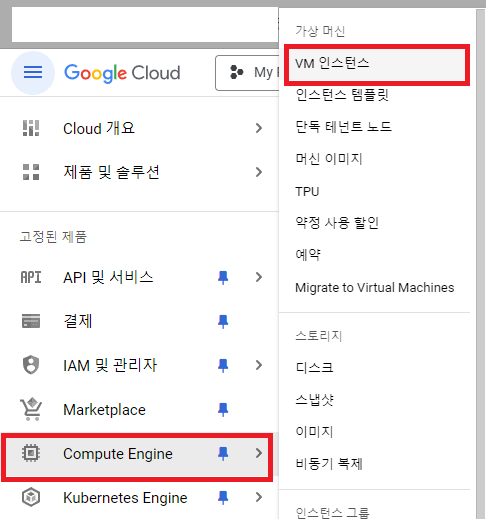Unpin Marketplace with its pin icon
Image resolution: width=486 pixels, height=519 pixels.
pyautogui.click(x=223, y=409)
